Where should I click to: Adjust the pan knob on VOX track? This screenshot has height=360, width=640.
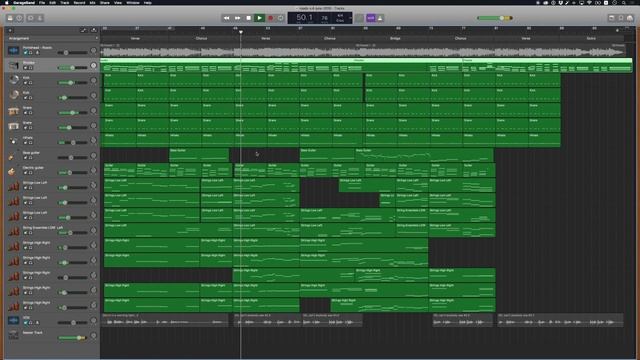pyautogui.click(x=93, y=321)
